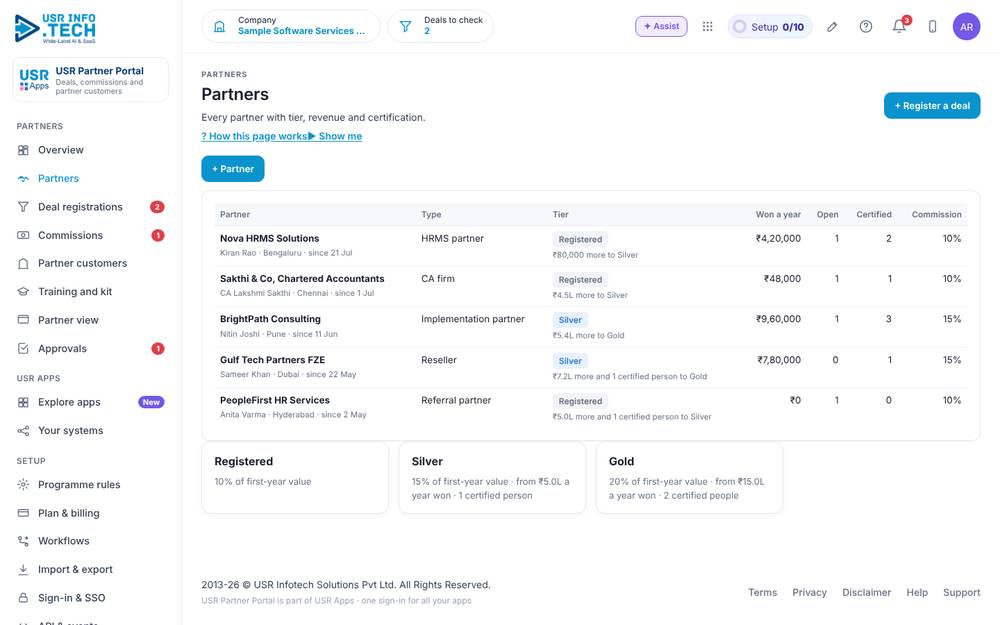This screenshot has width=1000, height=625.
Task: Open the Setup 0/10 progress indicator
Action: (770, 27)
